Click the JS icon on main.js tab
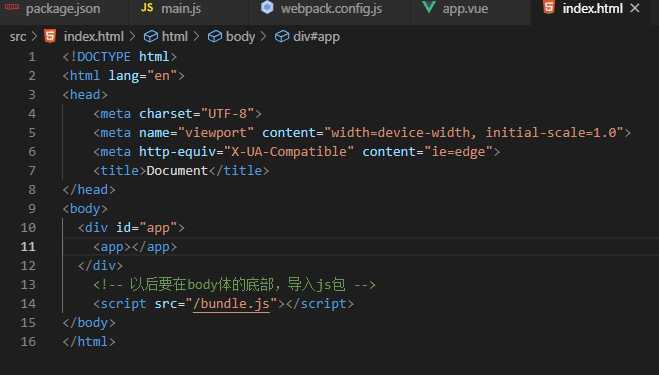The height and width of the screenshot is (375, 659). click(x=147, y=7)
